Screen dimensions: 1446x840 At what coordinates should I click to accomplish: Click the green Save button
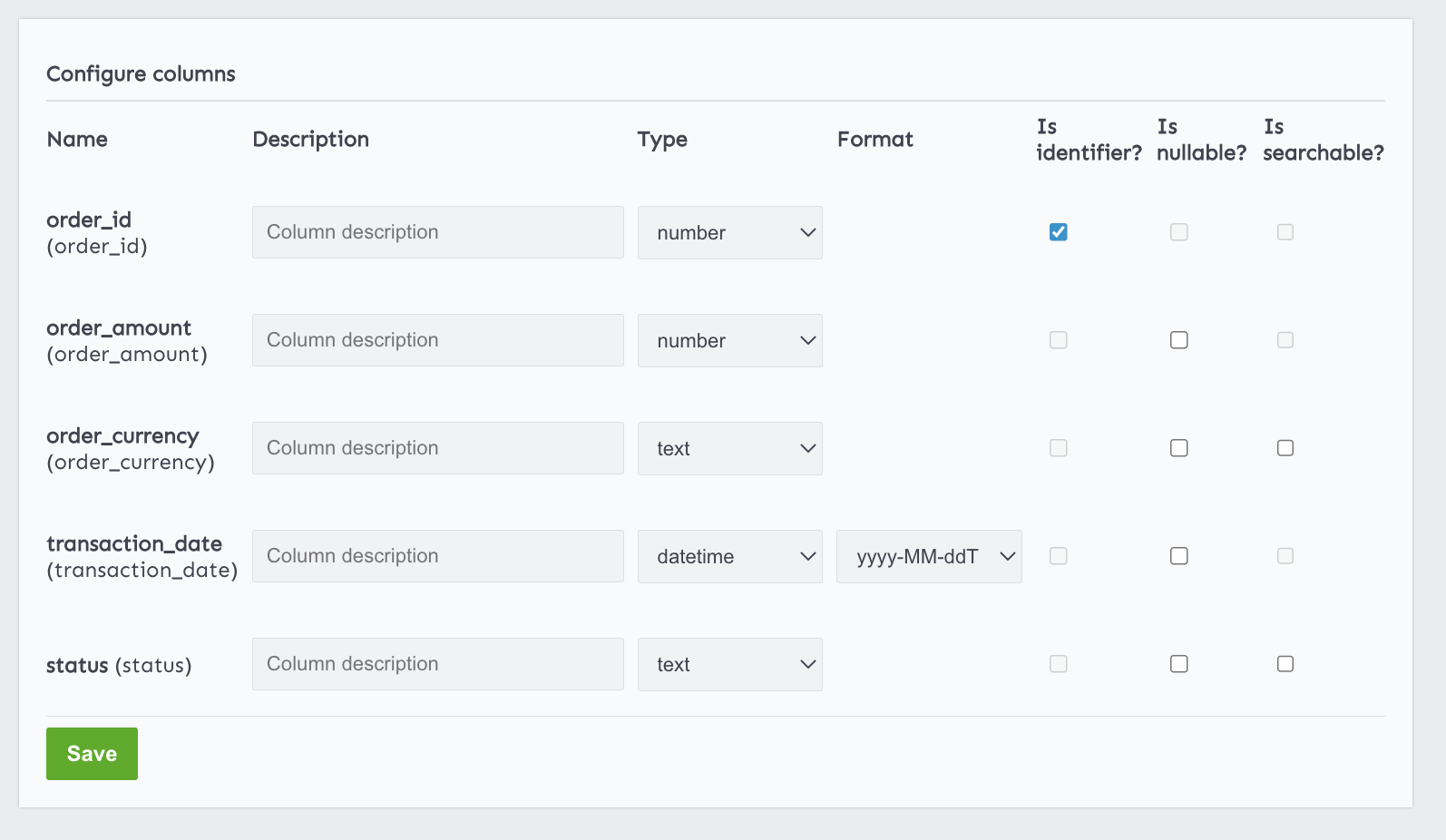(x=92, y=754)
